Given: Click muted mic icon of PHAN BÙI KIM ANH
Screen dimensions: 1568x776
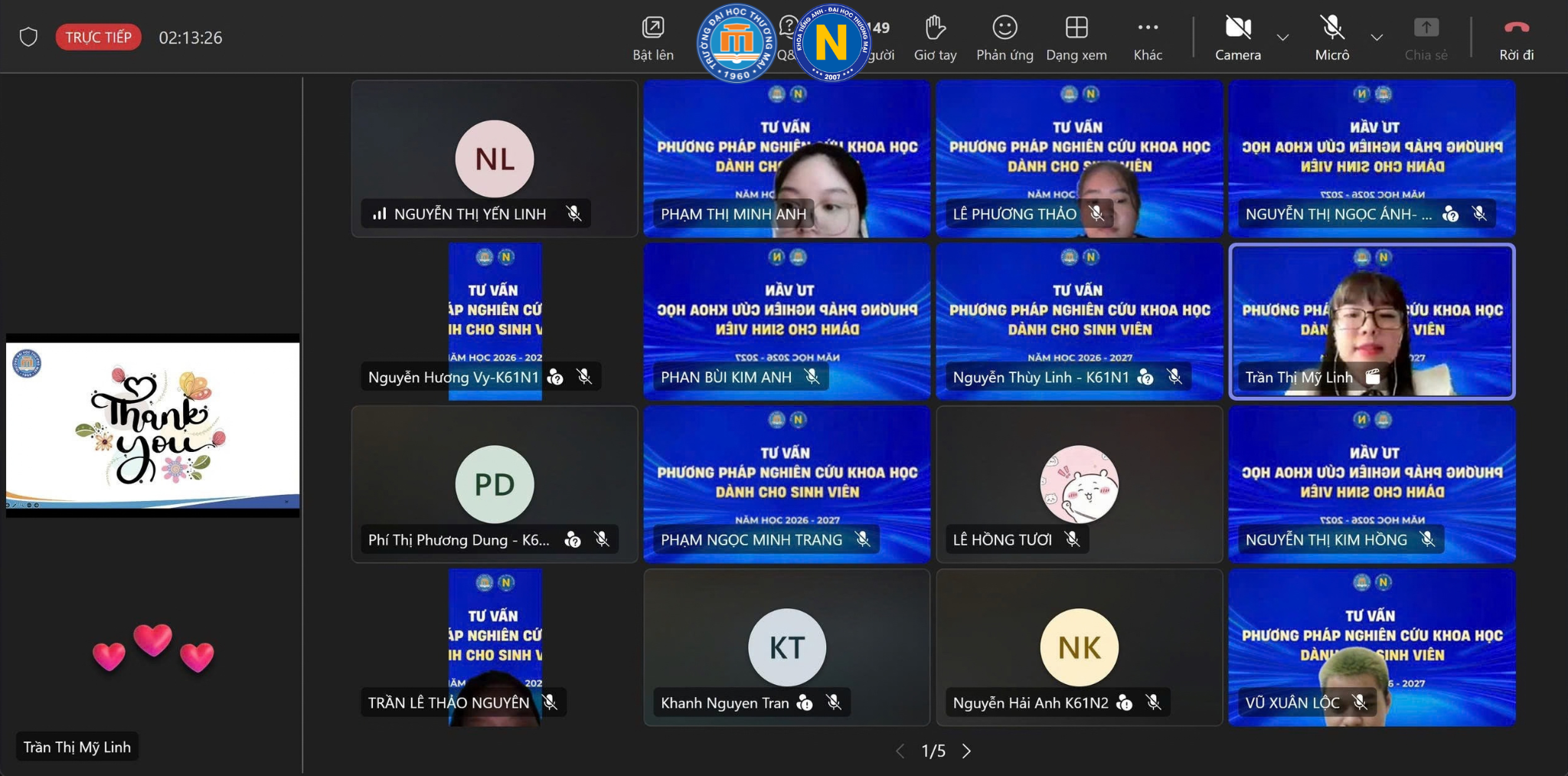Looking at the screenshot, I should point(812,376).
